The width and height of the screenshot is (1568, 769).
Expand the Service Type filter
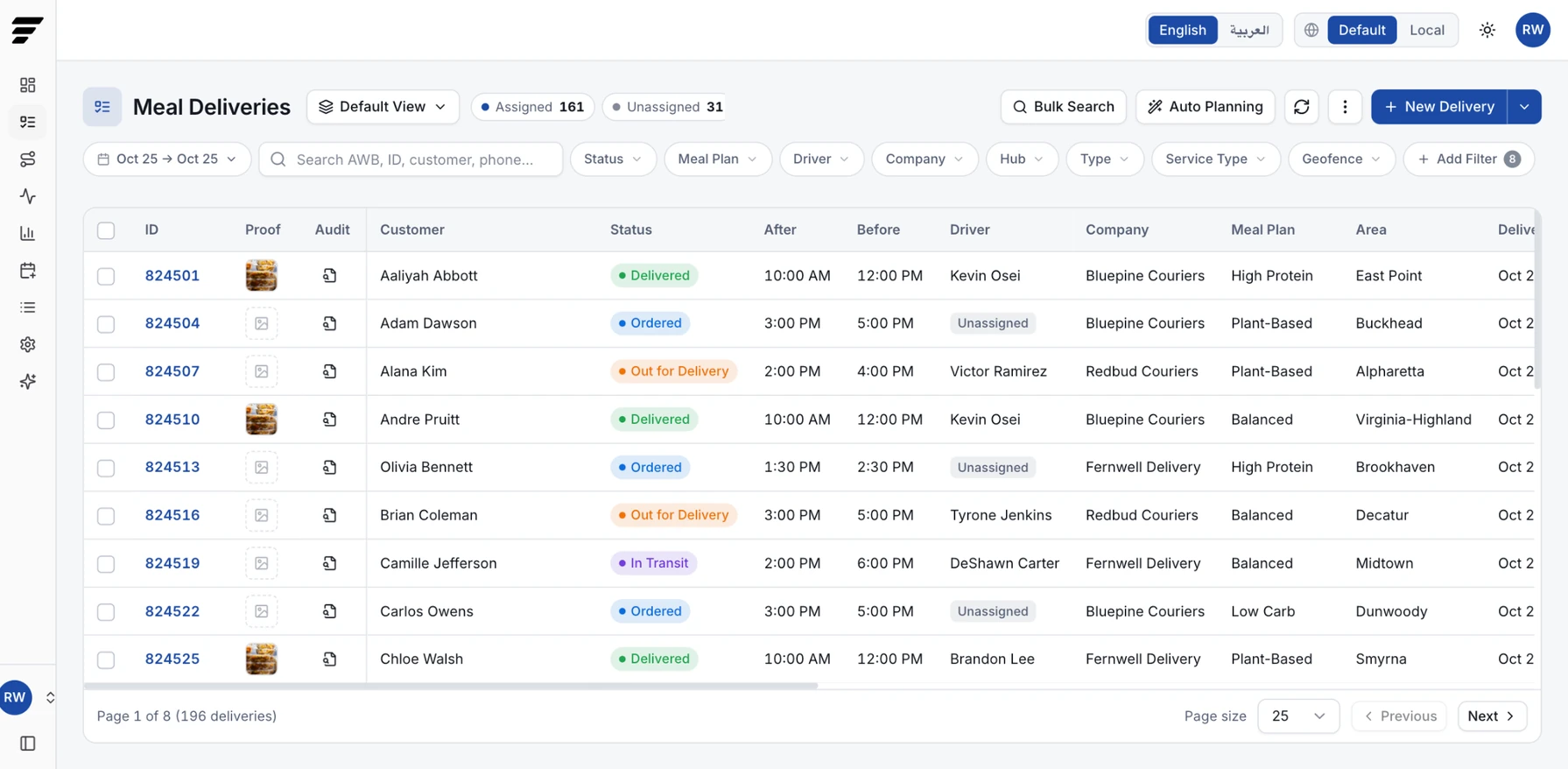[x=1216, y=159]
